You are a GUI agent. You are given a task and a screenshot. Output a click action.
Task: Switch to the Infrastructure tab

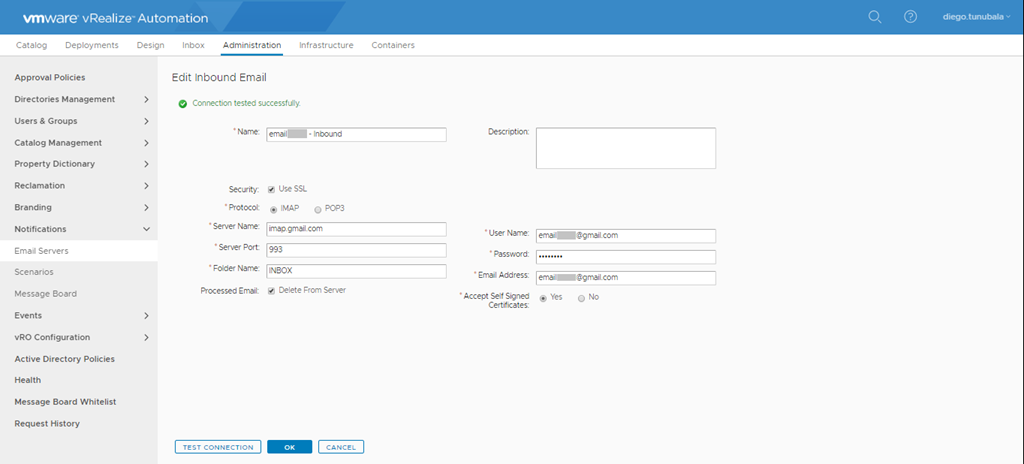click(x=326, y=45)
